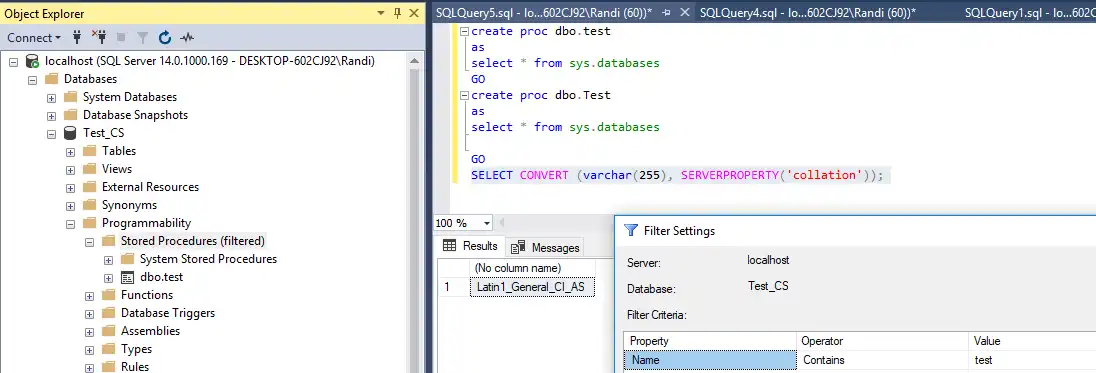Collapse the Databases folder node

[x=33, y=80]
